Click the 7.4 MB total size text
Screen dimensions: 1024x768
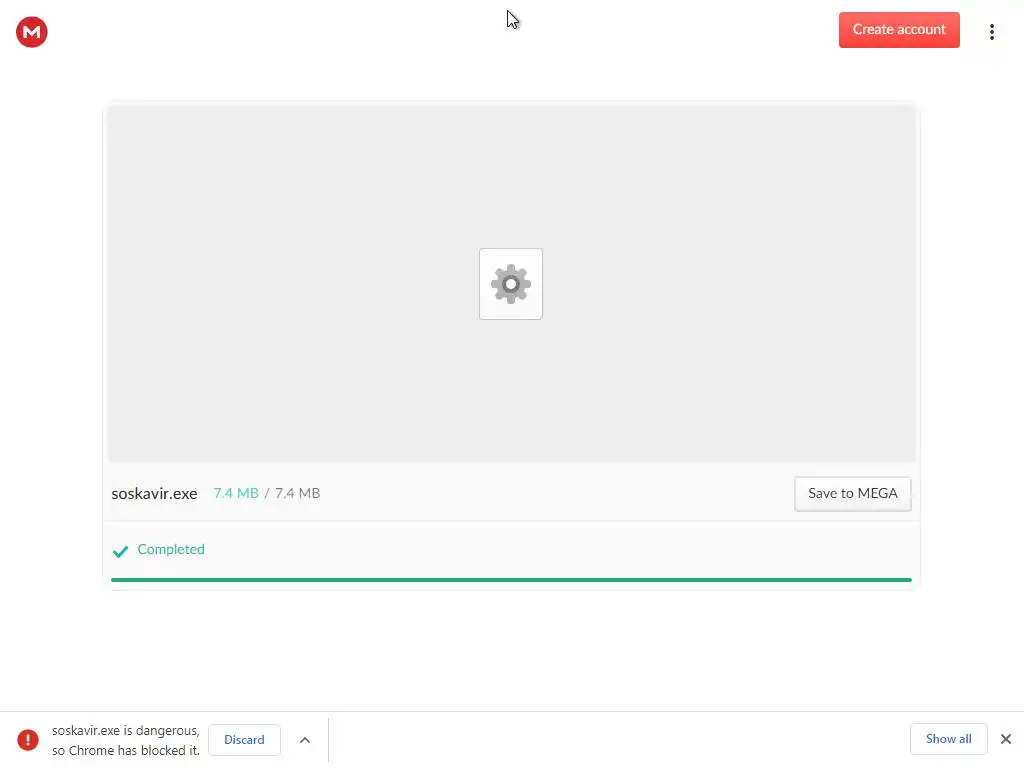point(297,493)
